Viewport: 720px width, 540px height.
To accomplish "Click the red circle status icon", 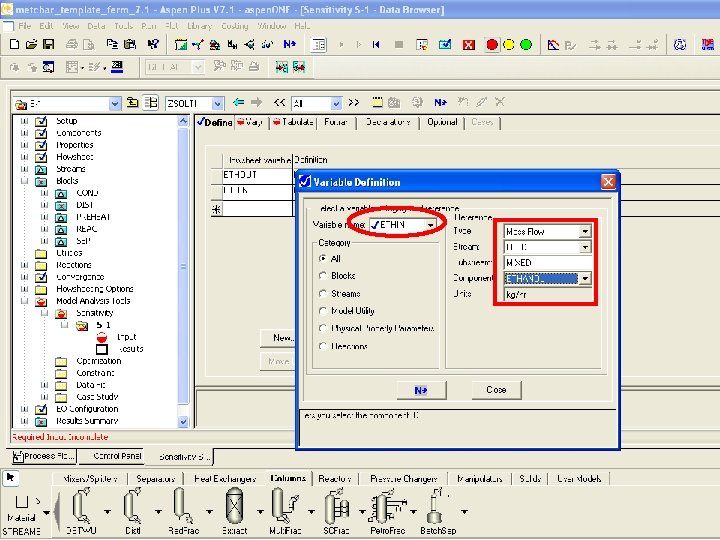I will coord(492,45).
